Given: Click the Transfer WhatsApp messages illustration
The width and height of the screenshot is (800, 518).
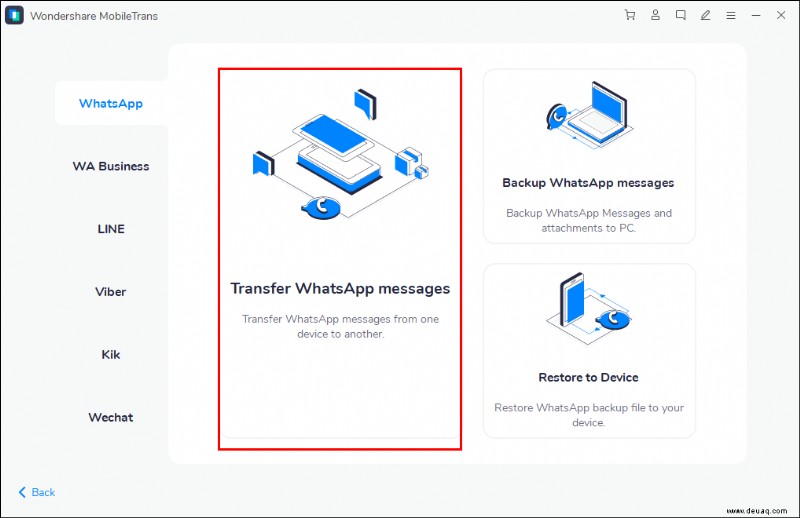Looking at the screenshot, I should (x=340, y=155).
